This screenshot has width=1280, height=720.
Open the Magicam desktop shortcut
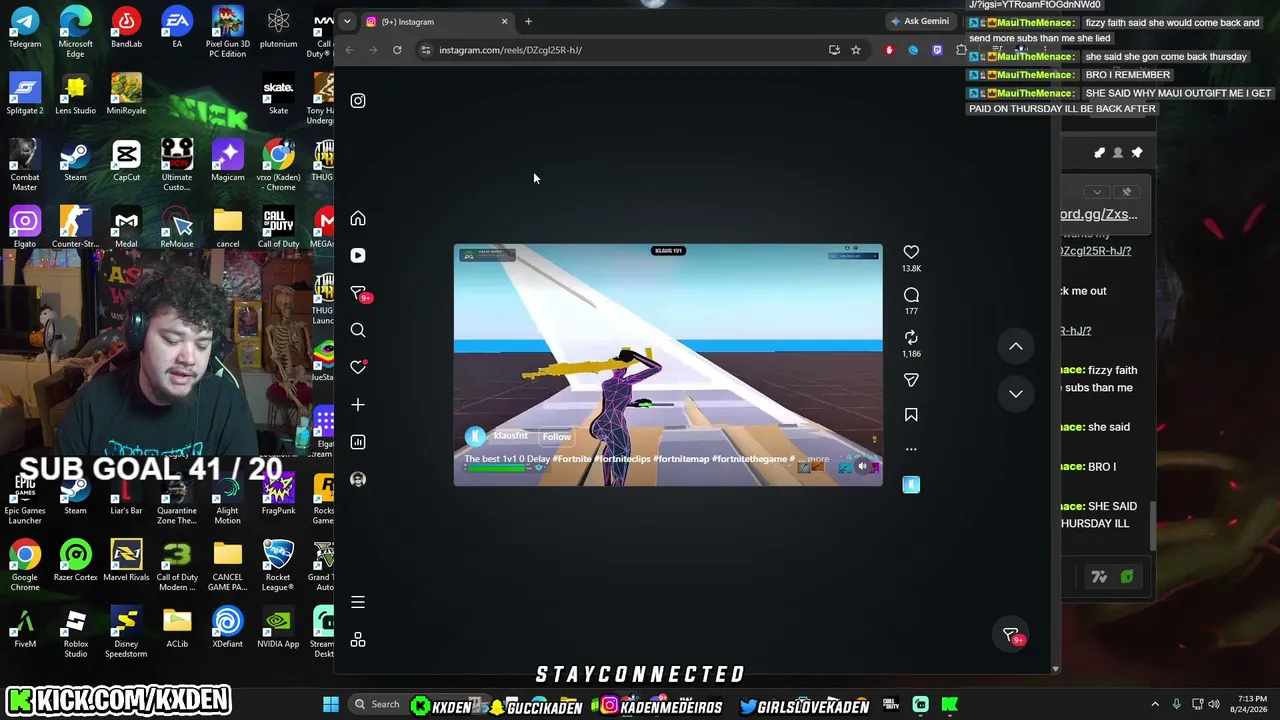click(228, 160)
